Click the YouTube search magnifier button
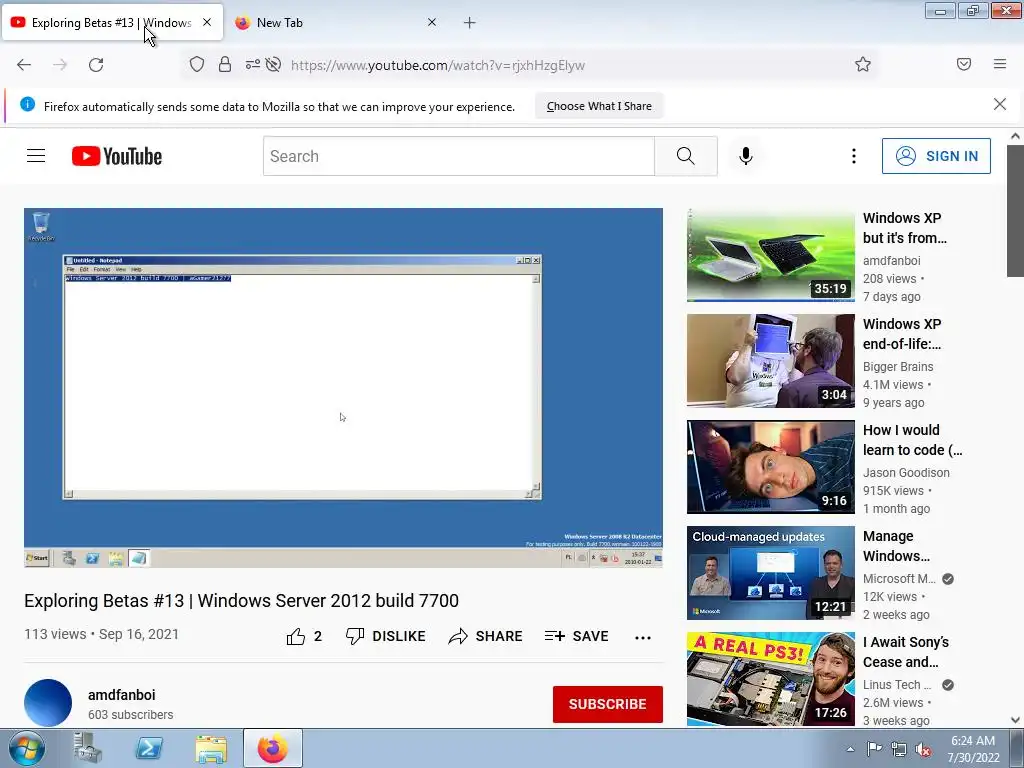Image resolution: width=1024 pixels, height=768 pixels. coord(686,156)
